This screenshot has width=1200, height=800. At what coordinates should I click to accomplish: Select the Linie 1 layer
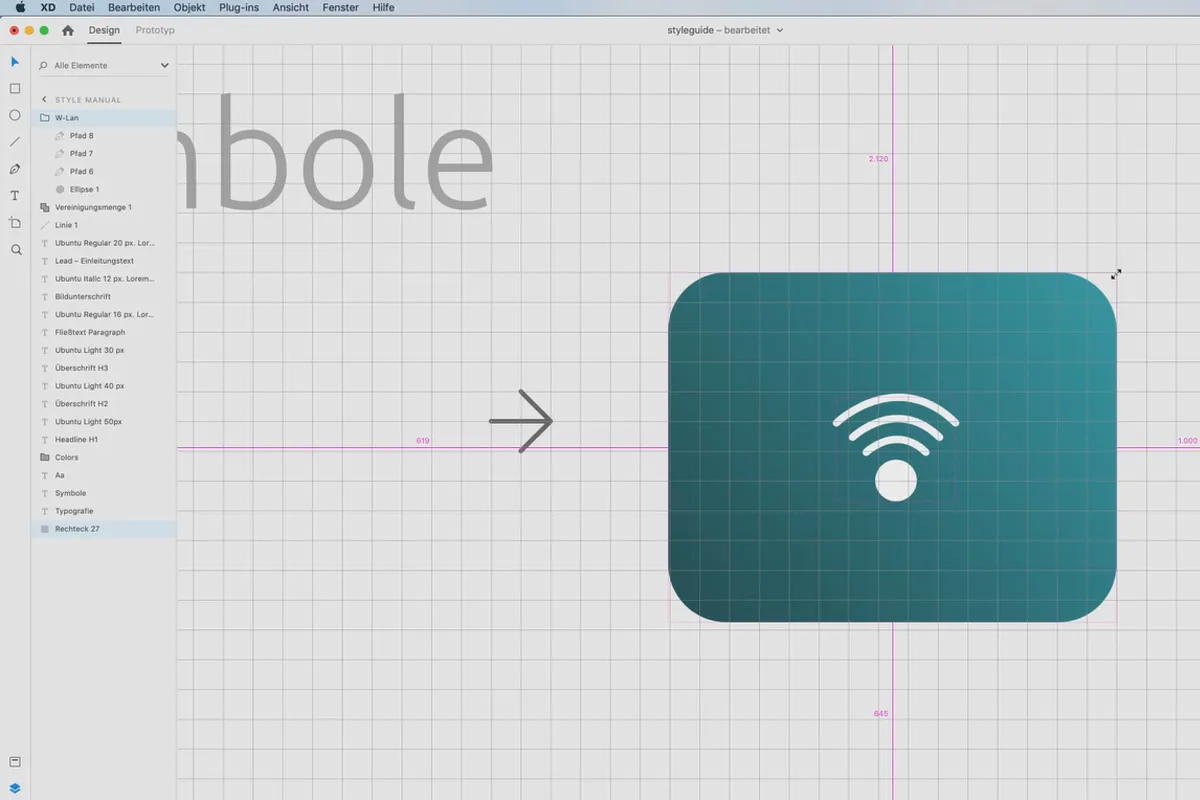click(x=104, y=225)
